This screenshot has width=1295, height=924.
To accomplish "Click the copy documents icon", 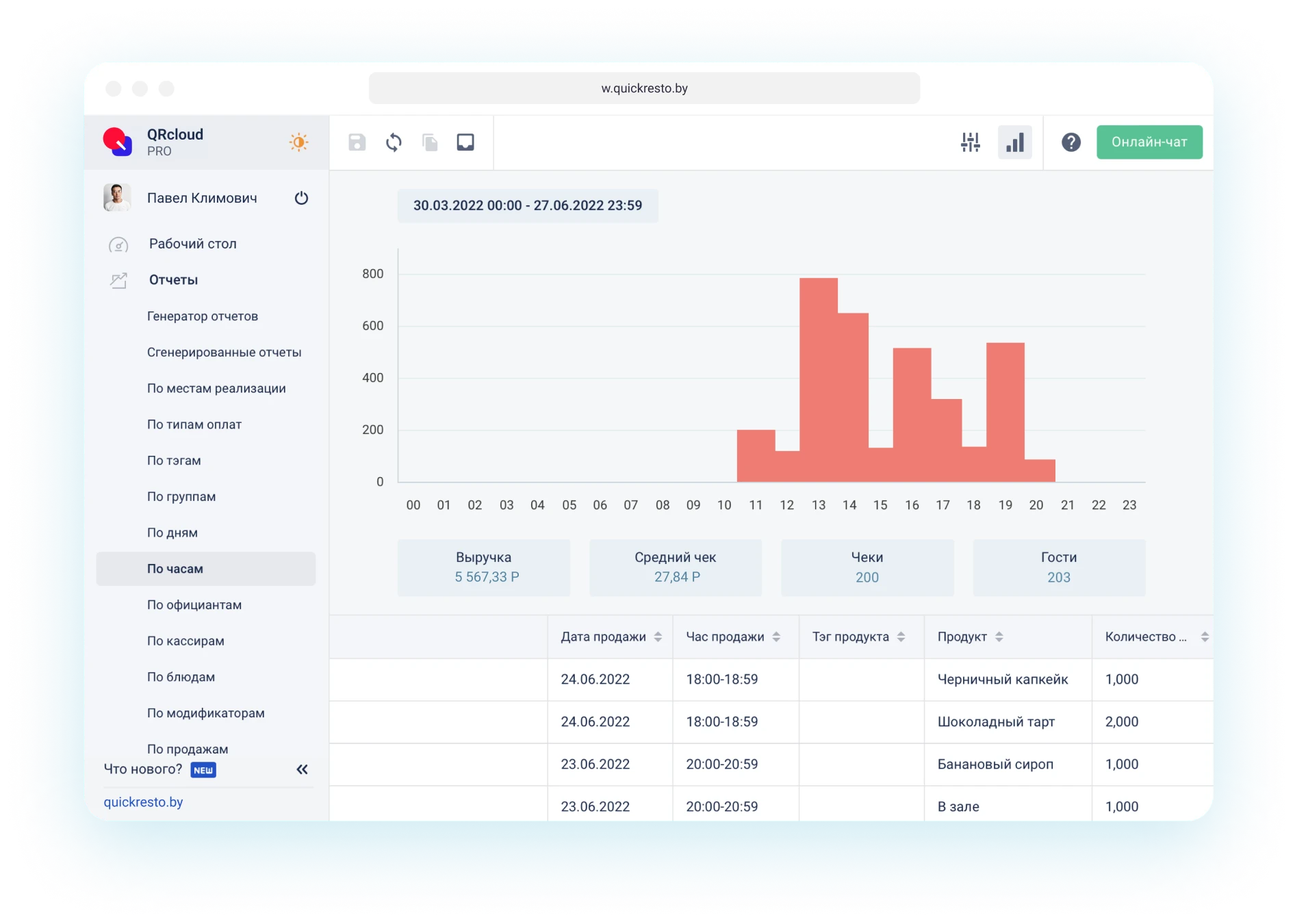I will click(430, 142).
